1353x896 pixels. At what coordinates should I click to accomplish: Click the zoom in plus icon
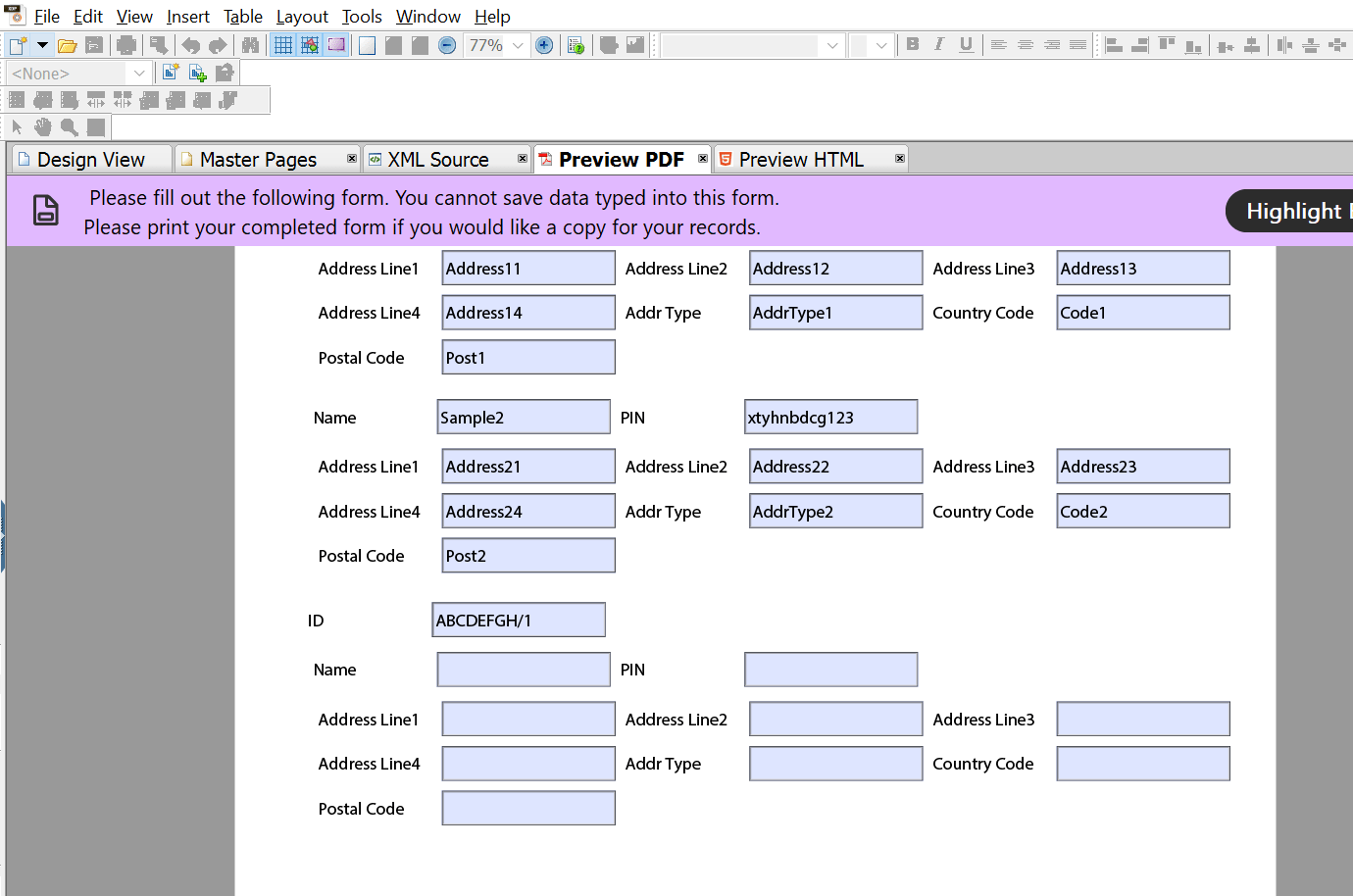click(x=544, y=44)
